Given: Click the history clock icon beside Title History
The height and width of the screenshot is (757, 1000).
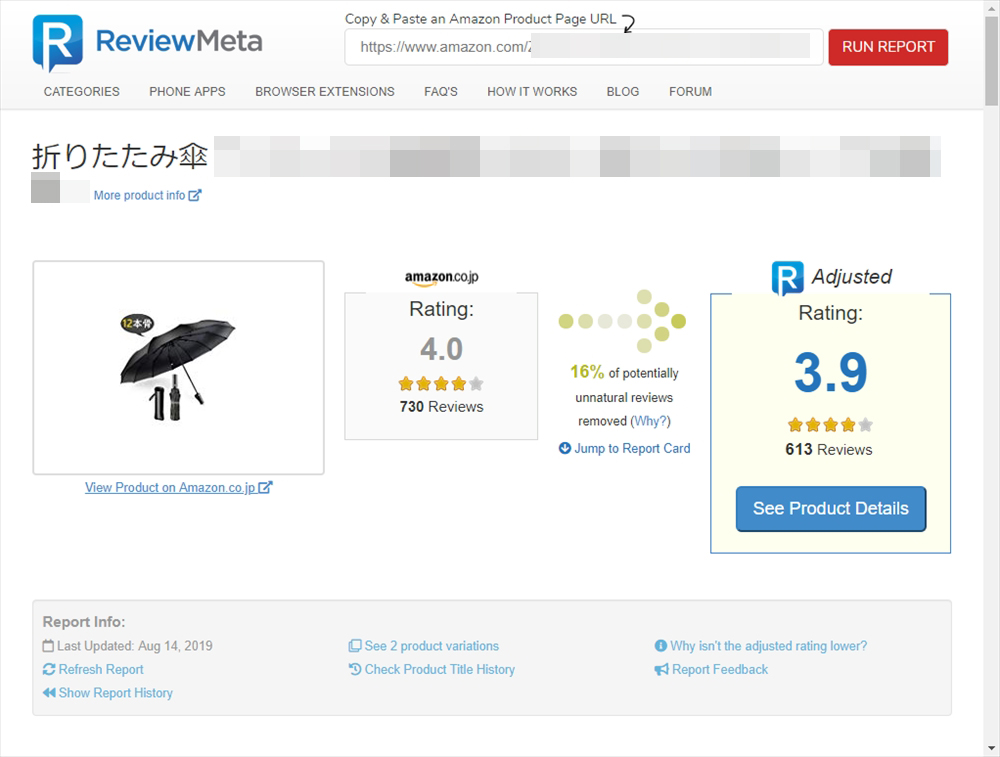Looking at the screenshot, I should (x=355, y=669).
